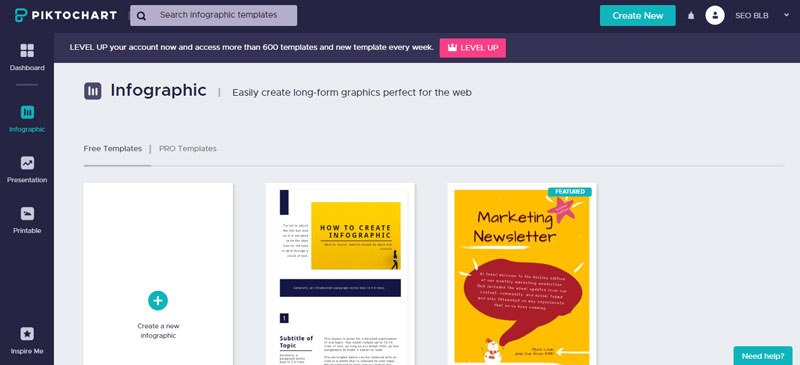The width and height of the screenshot is (800, 365).
Task: Select the Free Templates tab
Action: tap(113, 149)
